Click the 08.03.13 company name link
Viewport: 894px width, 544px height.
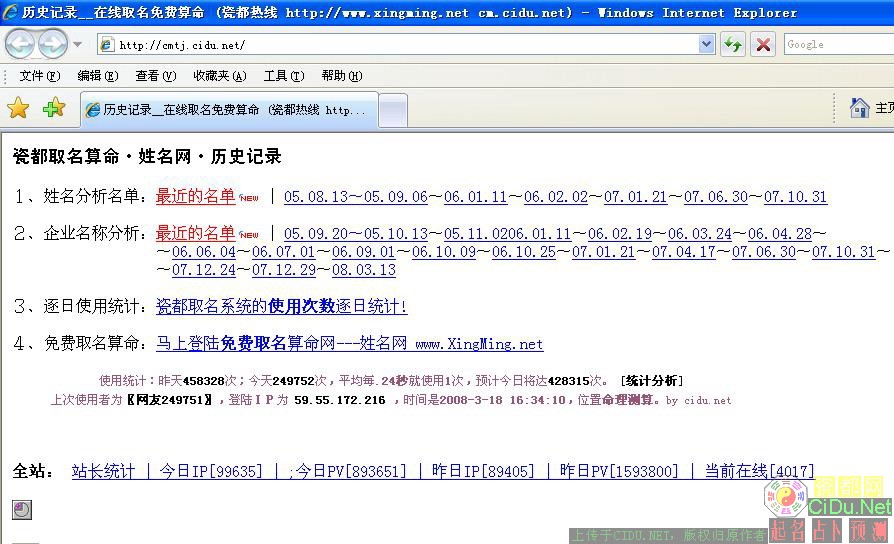pos(364,270)
